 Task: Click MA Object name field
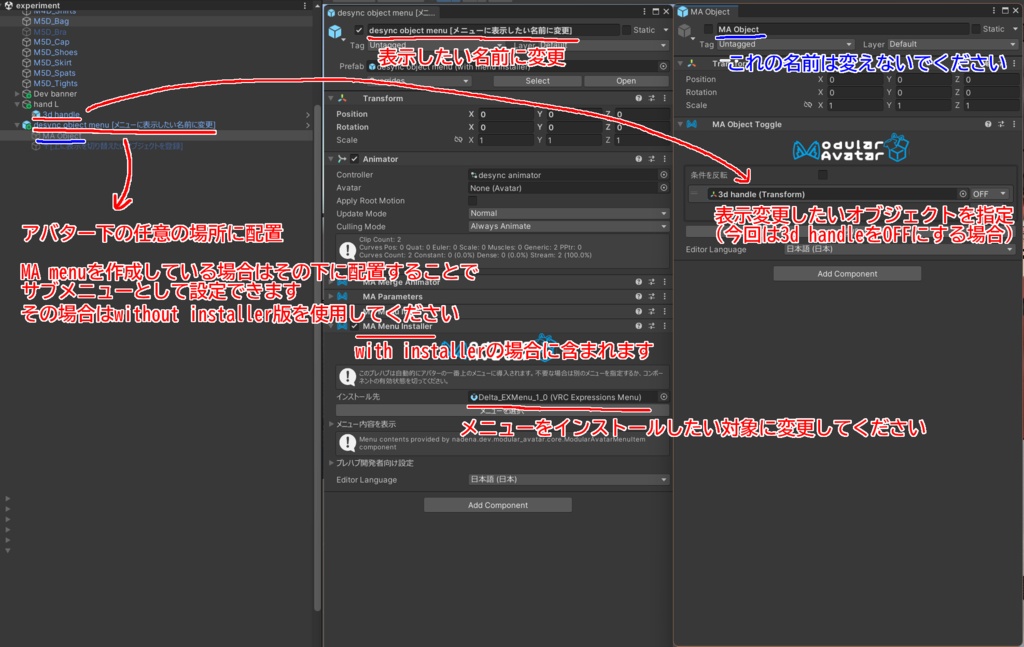click(x=842, y=29)
